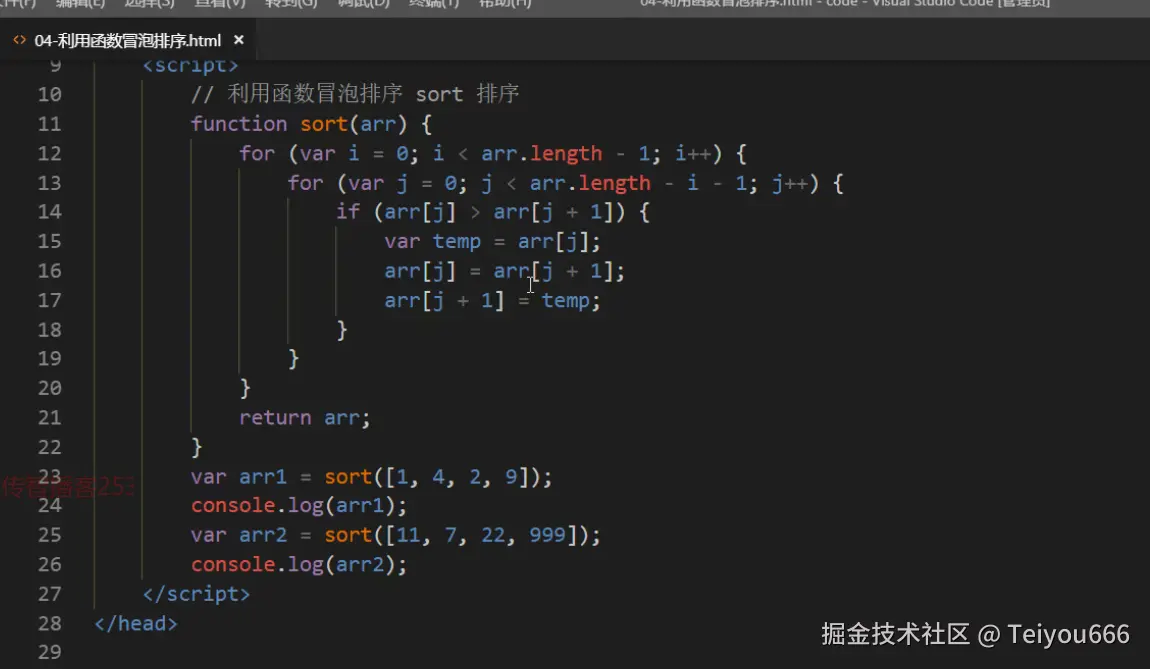Open the 查看(V) menu
This screenshot has width=1150, height=669.
tap(219, 4)
